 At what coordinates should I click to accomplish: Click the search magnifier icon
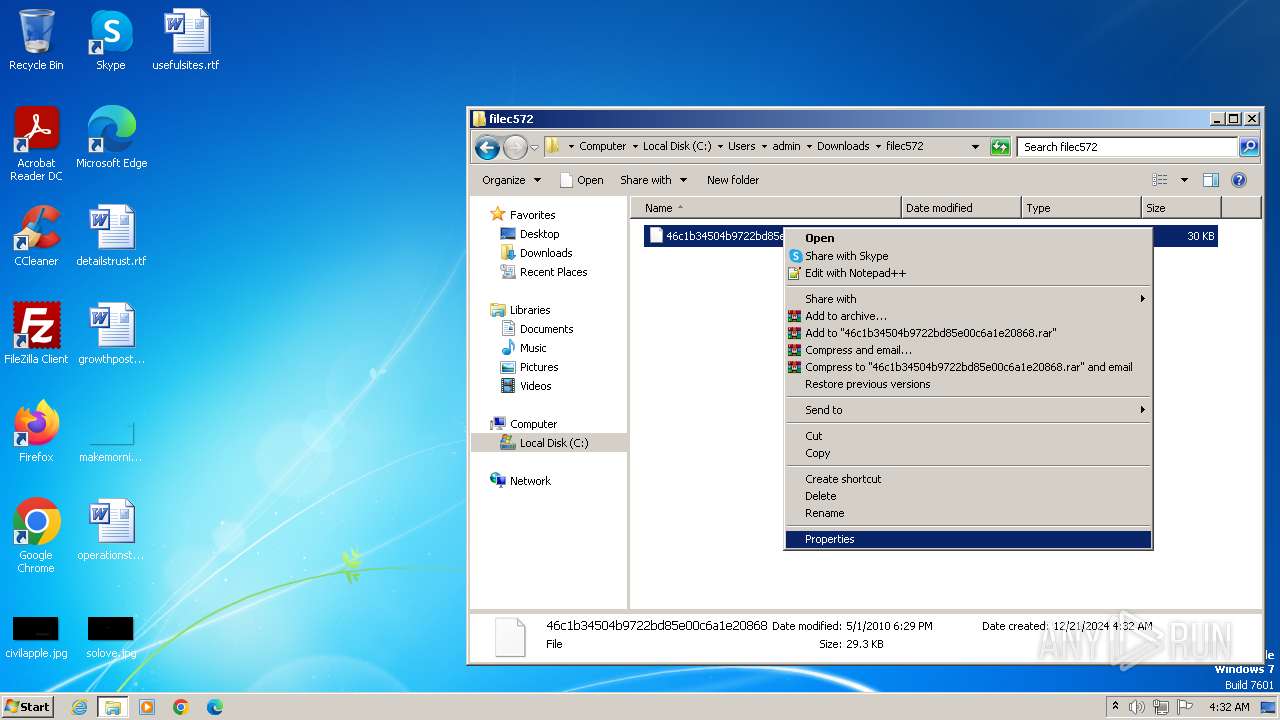[1249, 147]
